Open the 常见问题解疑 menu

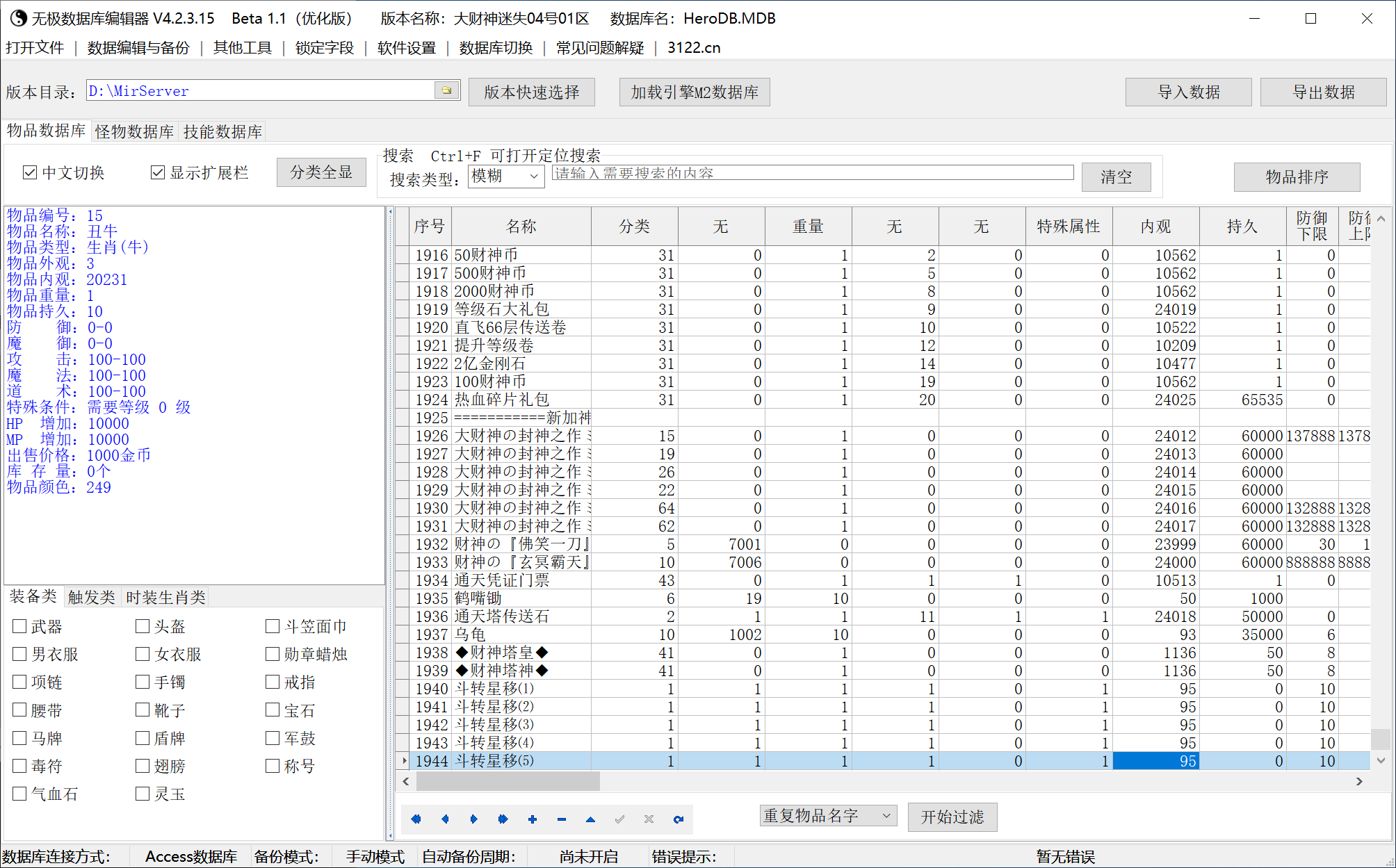pos(600,48)
